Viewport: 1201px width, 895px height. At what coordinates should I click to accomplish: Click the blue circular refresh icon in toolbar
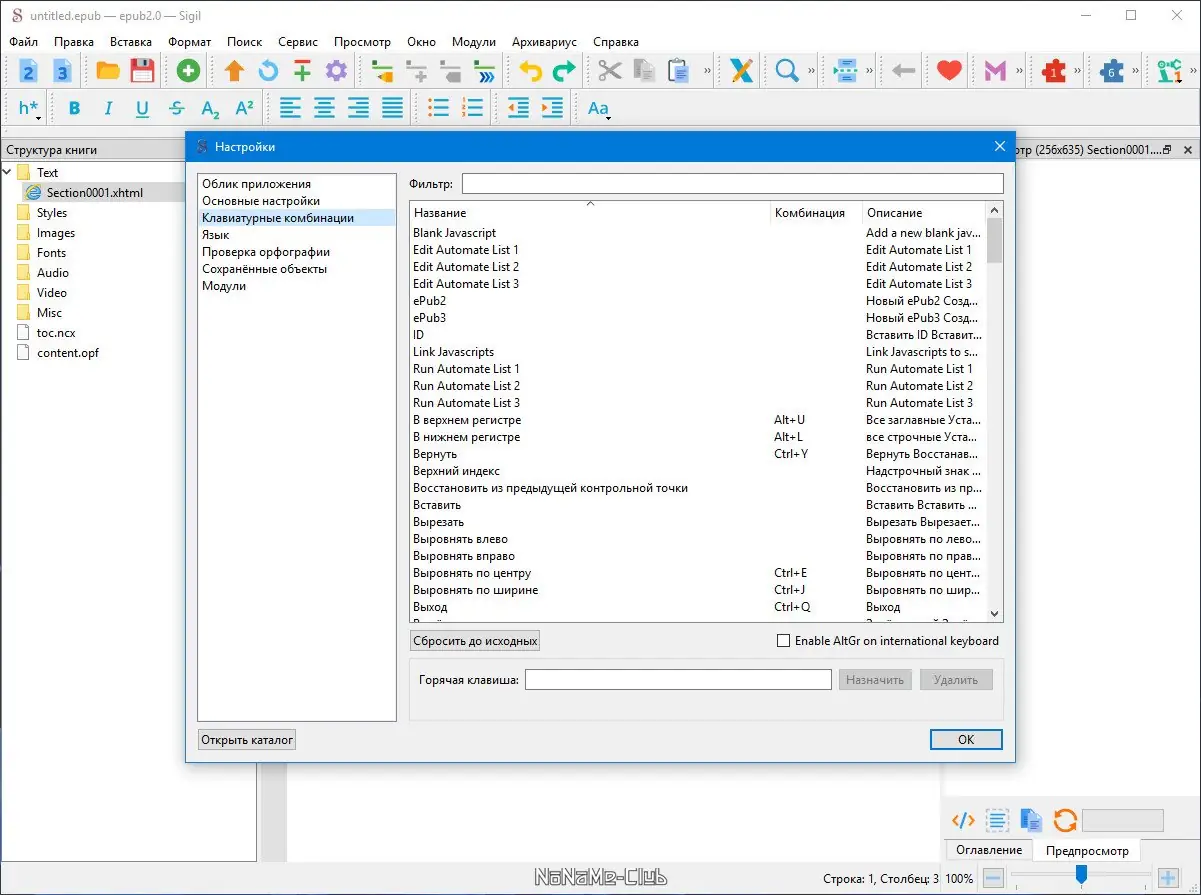click(268, 71)
